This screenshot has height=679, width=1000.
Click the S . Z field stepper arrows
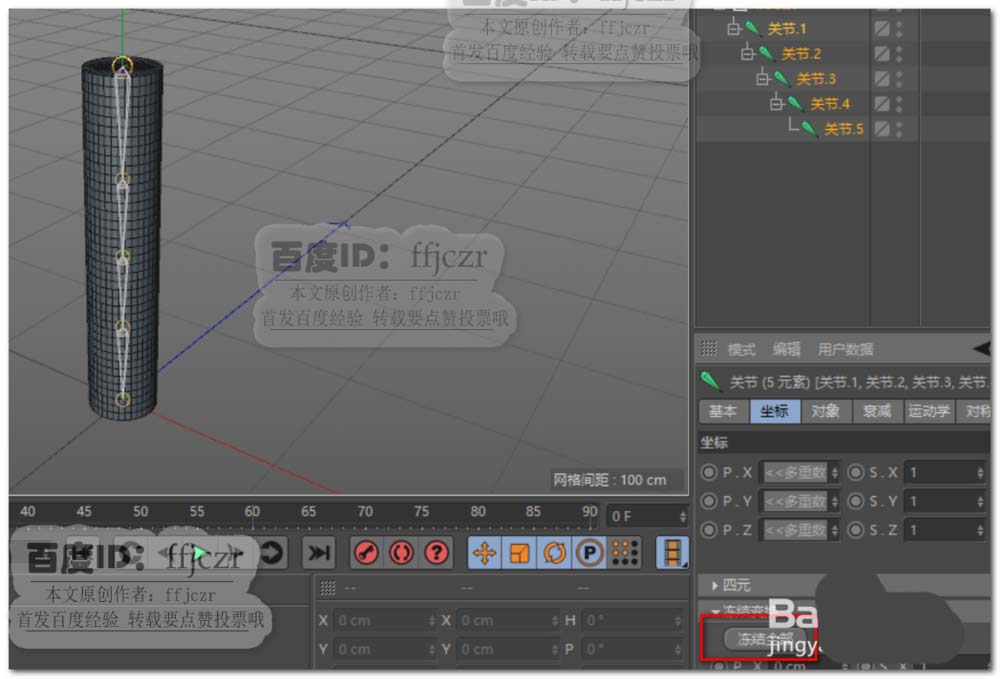pos(980,530)
